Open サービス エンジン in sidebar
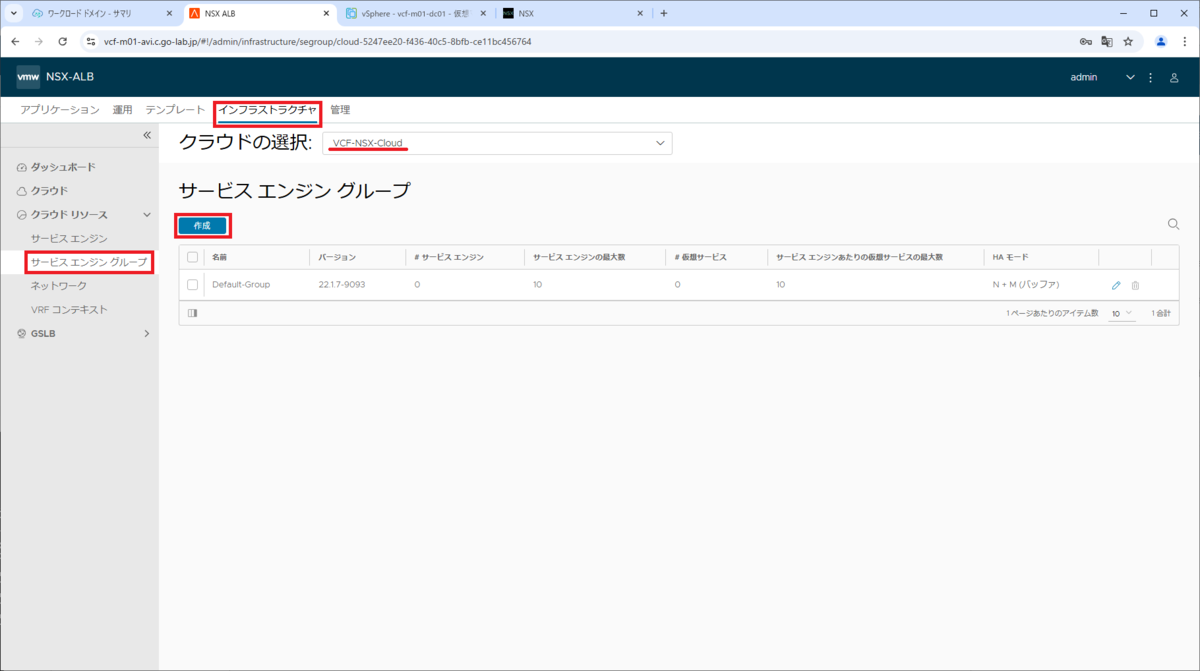Screen dimensions: 1200x671 point(69,238)
